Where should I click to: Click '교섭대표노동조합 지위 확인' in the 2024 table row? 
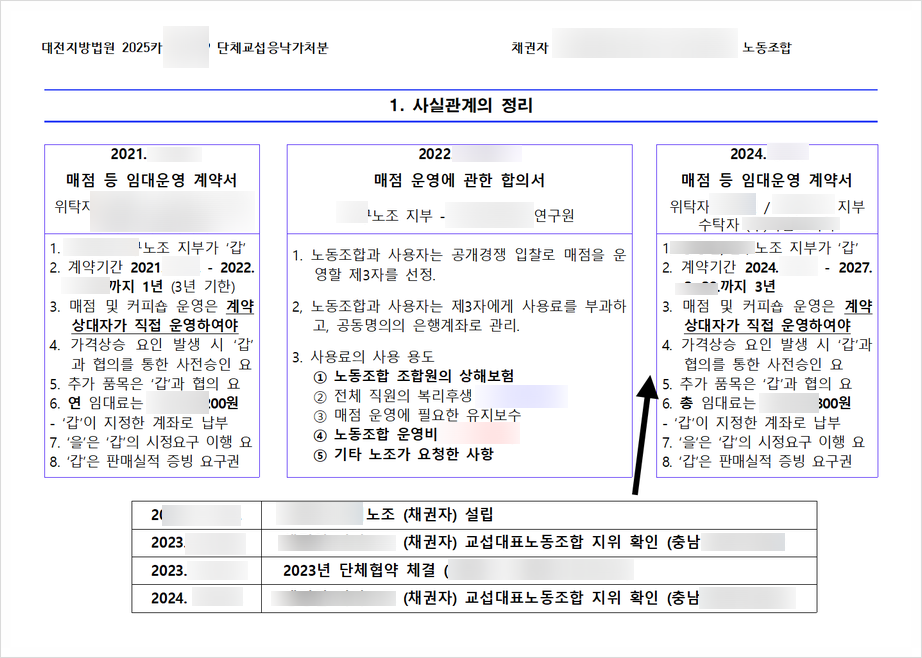[x=561, y=598]
